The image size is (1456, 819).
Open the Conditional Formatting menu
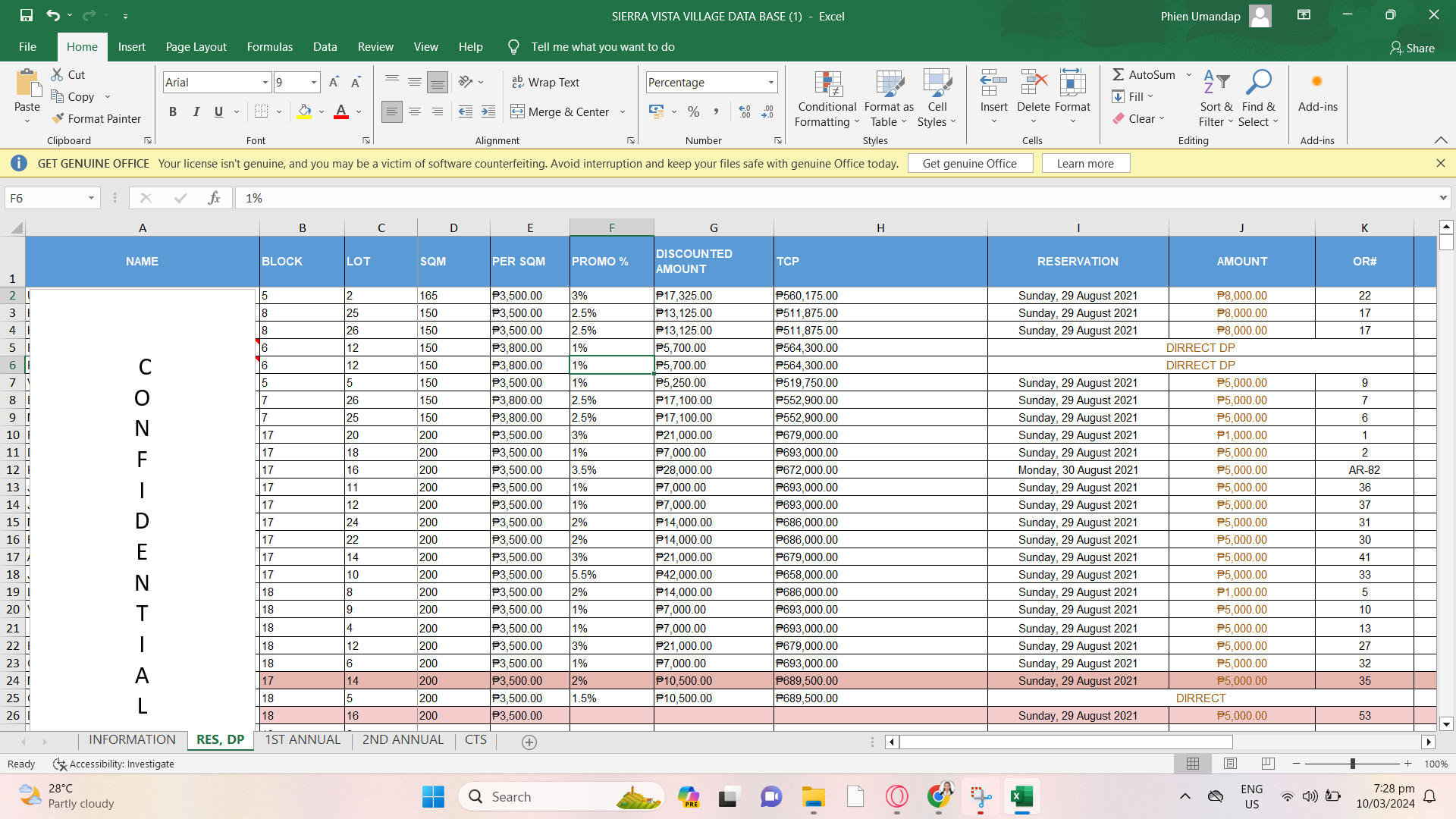pyautogui.click(x=827, y=99)
